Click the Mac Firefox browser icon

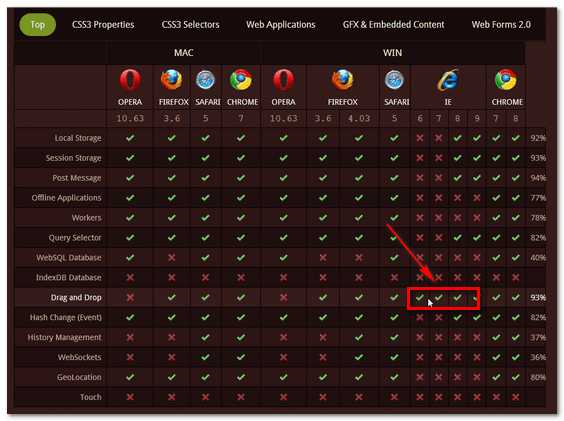[172, 80]
